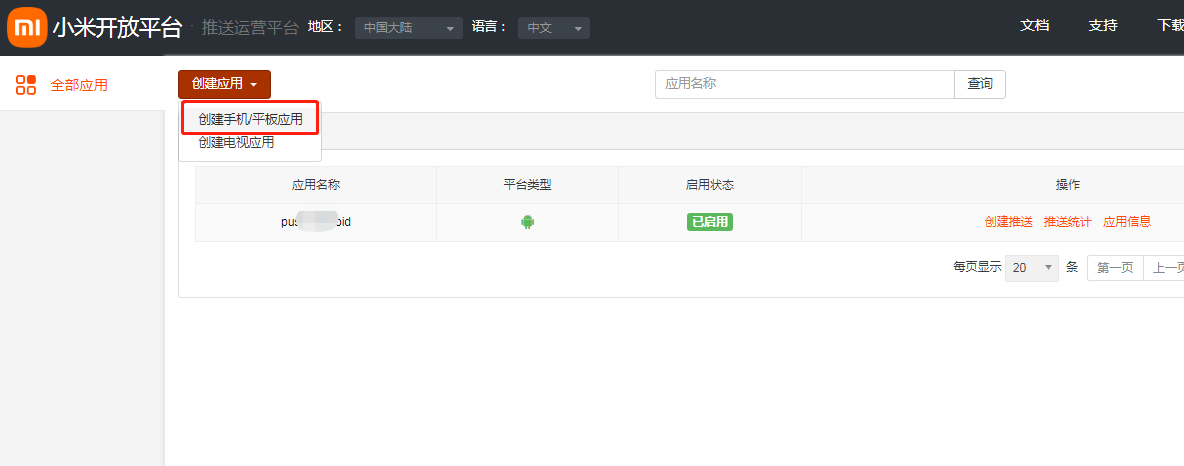Image resolution: width=1184 pixels, height=466 pixels.
Task: Click the 启用状态 column header
Action: click(x=710, y=185)
